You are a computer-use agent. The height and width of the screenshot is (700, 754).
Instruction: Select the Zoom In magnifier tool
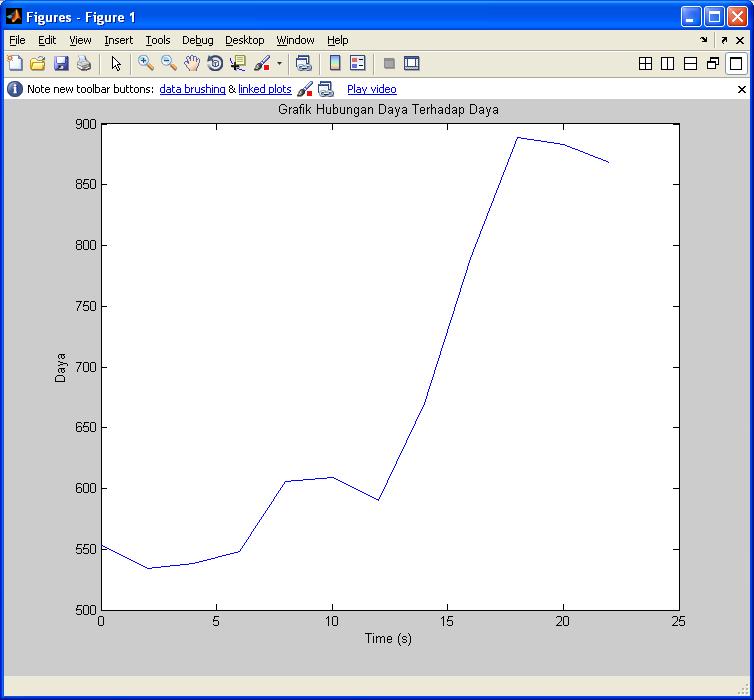click(x=146, y=64)
